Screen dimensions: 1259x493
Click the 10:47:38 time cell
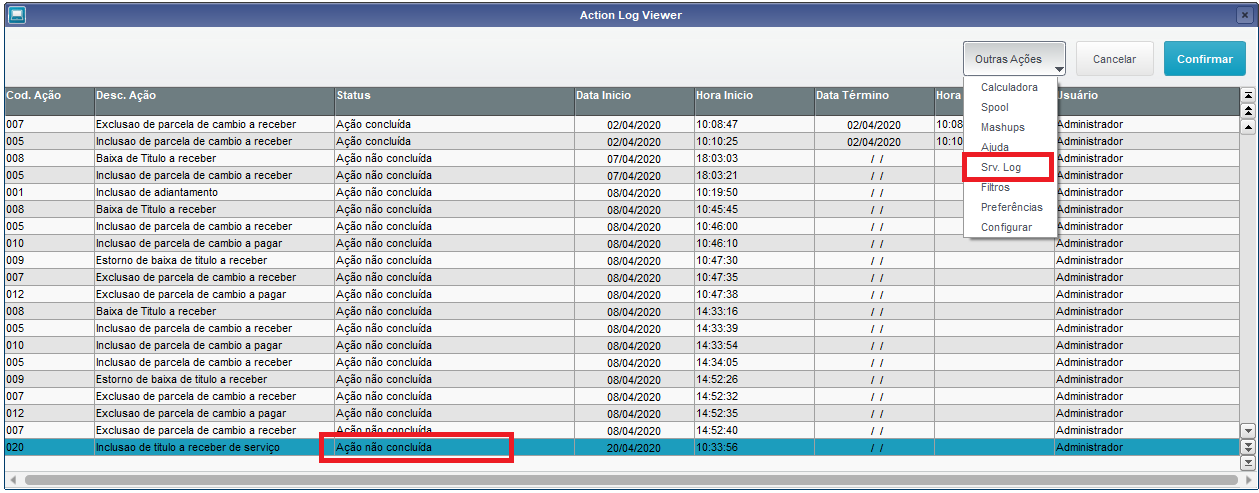click(754, 294)
